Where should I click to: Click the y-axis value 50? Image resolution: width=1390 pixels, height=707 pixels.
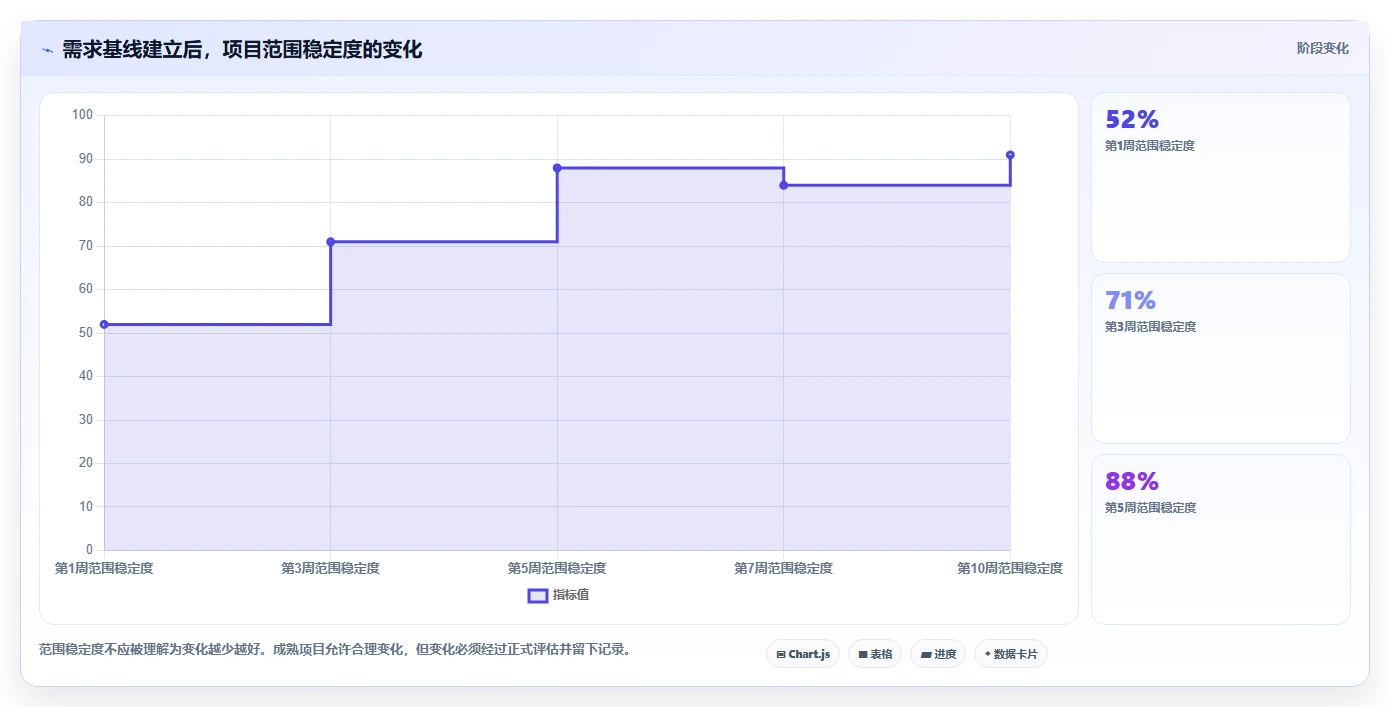click(86, 333)
